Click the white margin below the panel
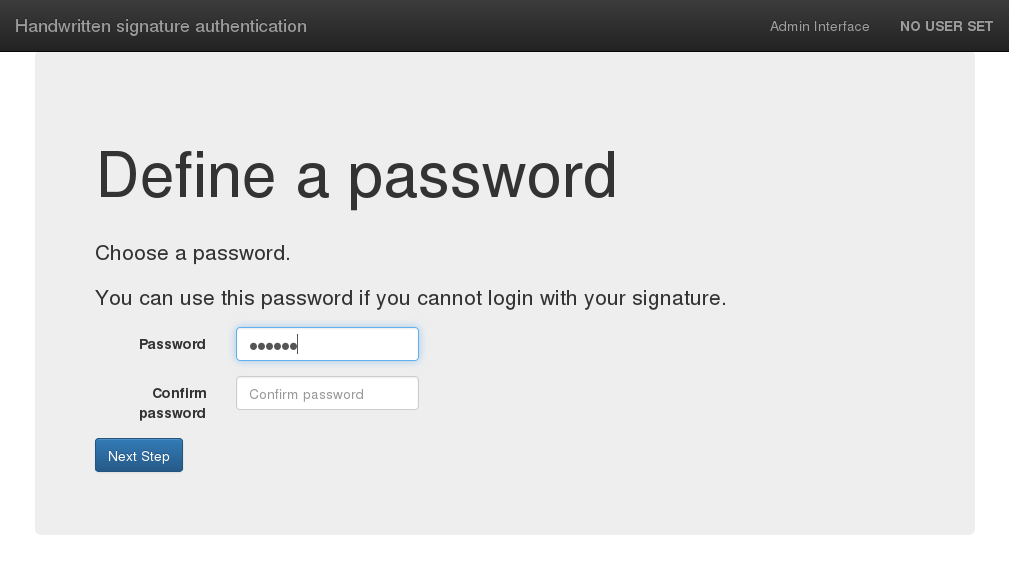1009x567 pixels. pos(504,552)
